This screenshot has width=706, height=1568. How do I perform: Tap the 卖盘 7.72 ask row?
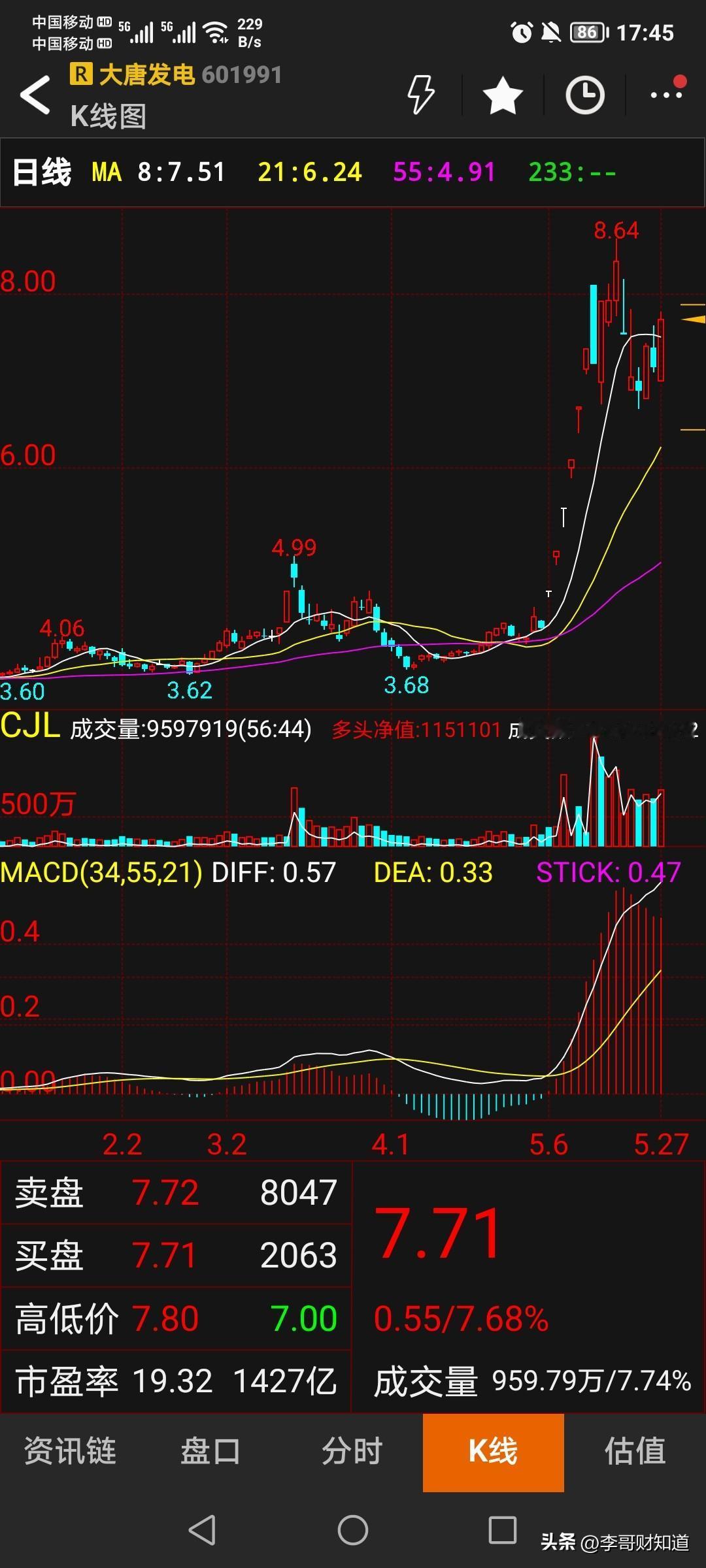pyautogui.click(x=176, y=1192)
